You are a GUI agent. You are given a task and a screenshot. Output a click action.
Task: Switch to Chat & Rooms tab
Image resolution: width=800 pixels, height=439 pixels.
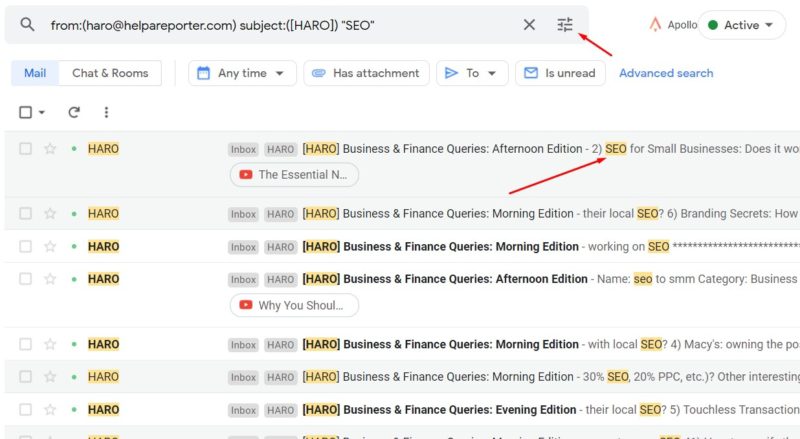pos(110,73)
